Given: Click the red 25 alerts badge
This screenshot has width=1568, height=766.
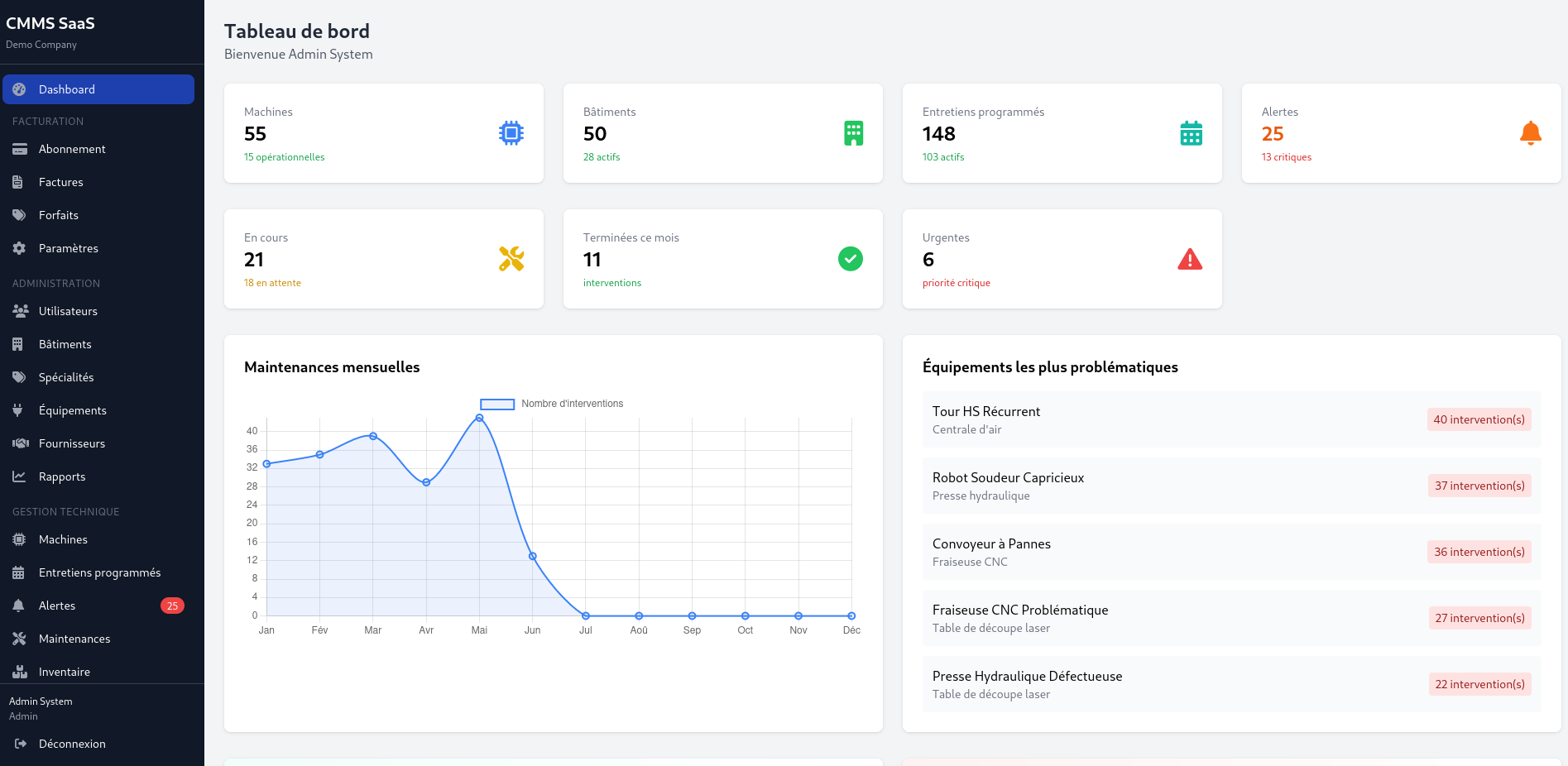Looking at the screenshot, I should click(172, 606).
